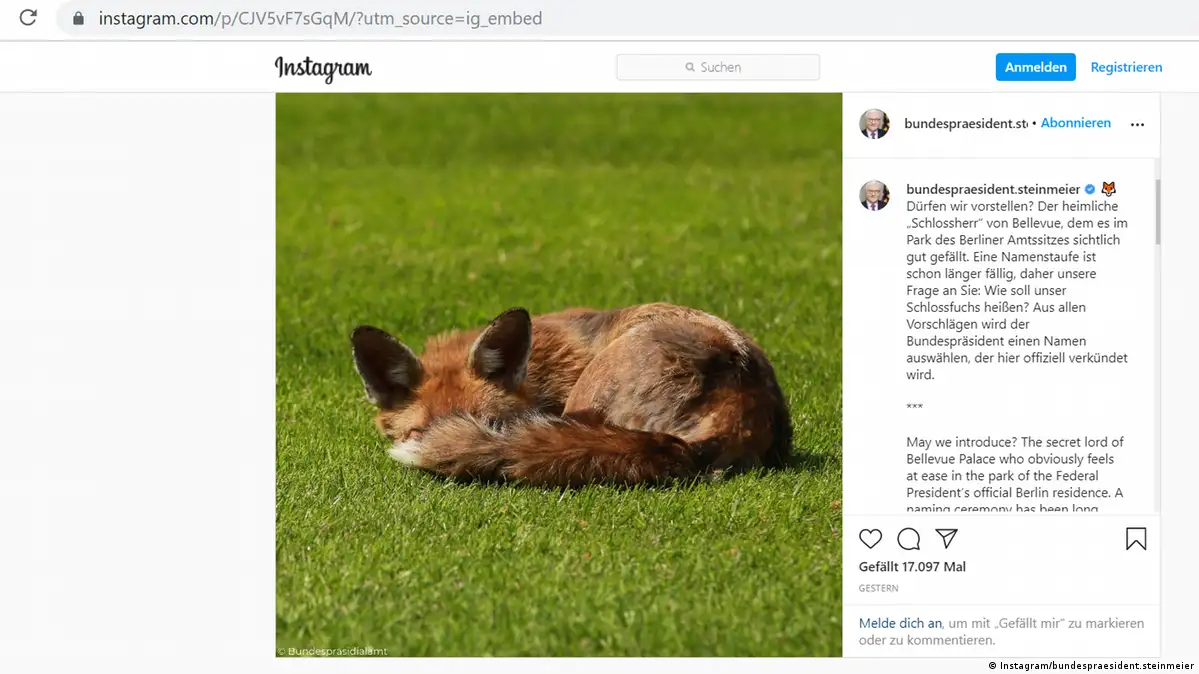Click the Instagram logo
Image resolution: width=1199 pixels, height=674 pixels.
pyautogui.click(x=323, y=68)
